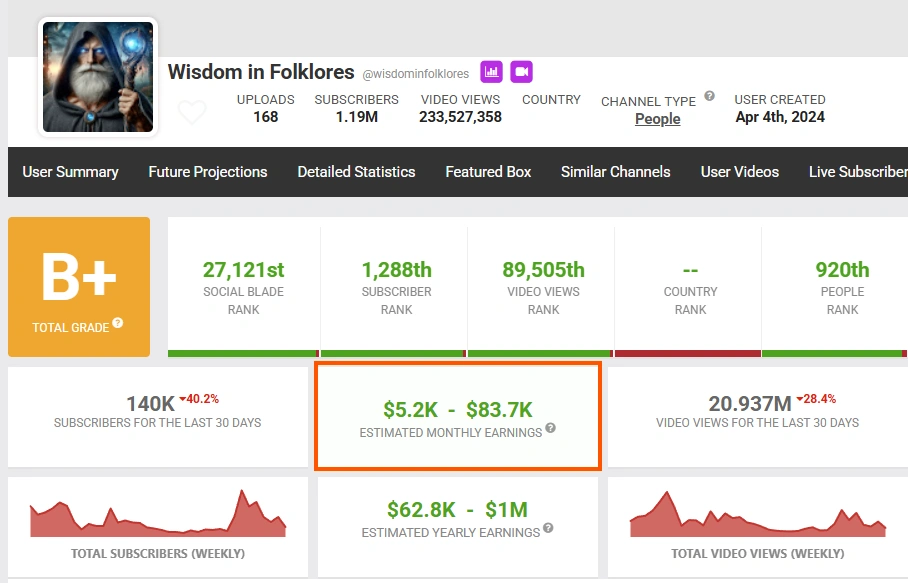Go to the Similar Channels tab
Screen dimensions: 908x583
pos(616,172)
